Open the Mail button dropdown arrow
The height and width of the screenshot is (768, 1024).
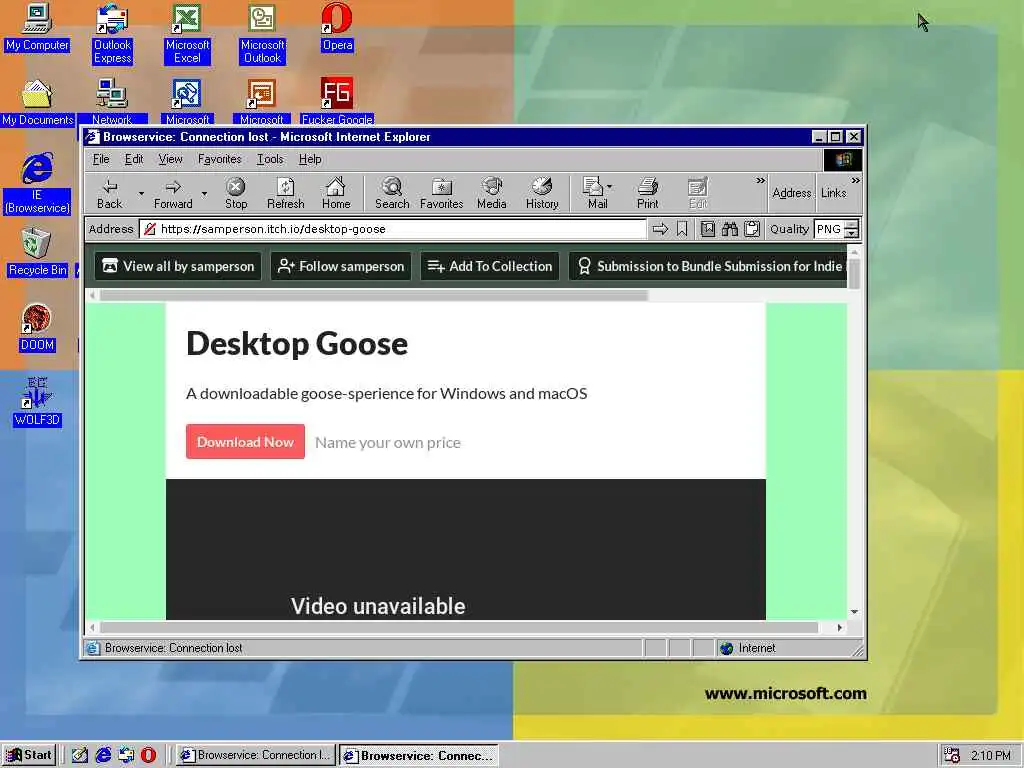(610, 187)
